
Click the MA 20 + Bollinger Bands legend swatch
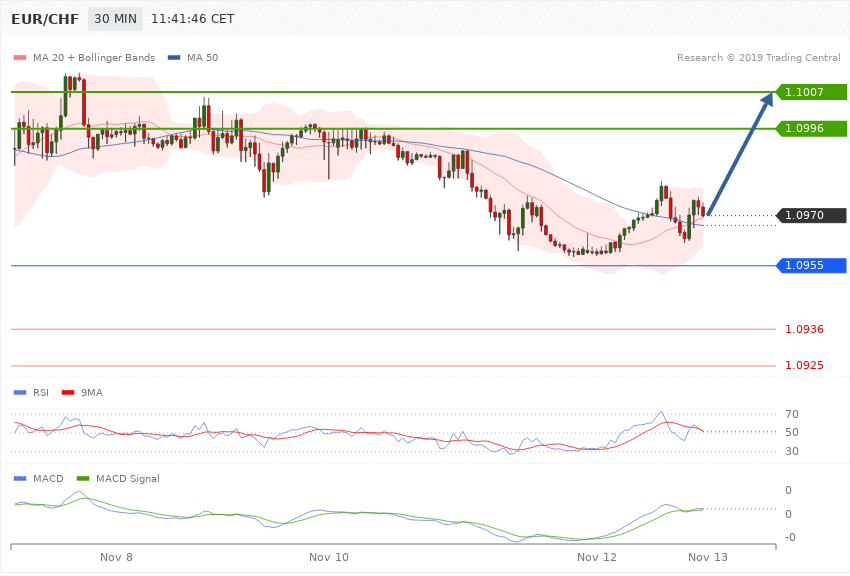point(20,58)
